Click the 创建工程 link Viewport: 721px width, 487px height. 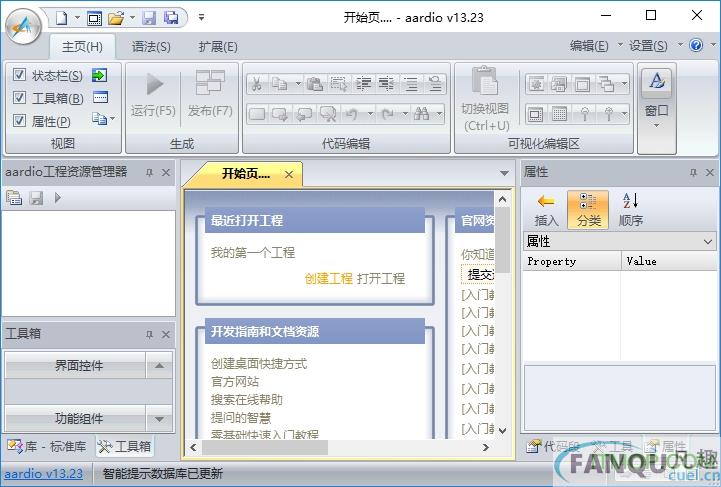(x=328, y=278)
